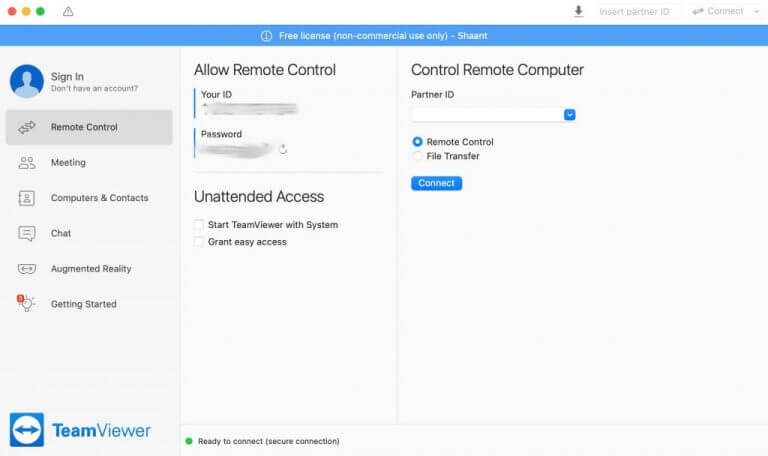Click the blue Connect button
The image size is (768, 456).
[436, 183]
